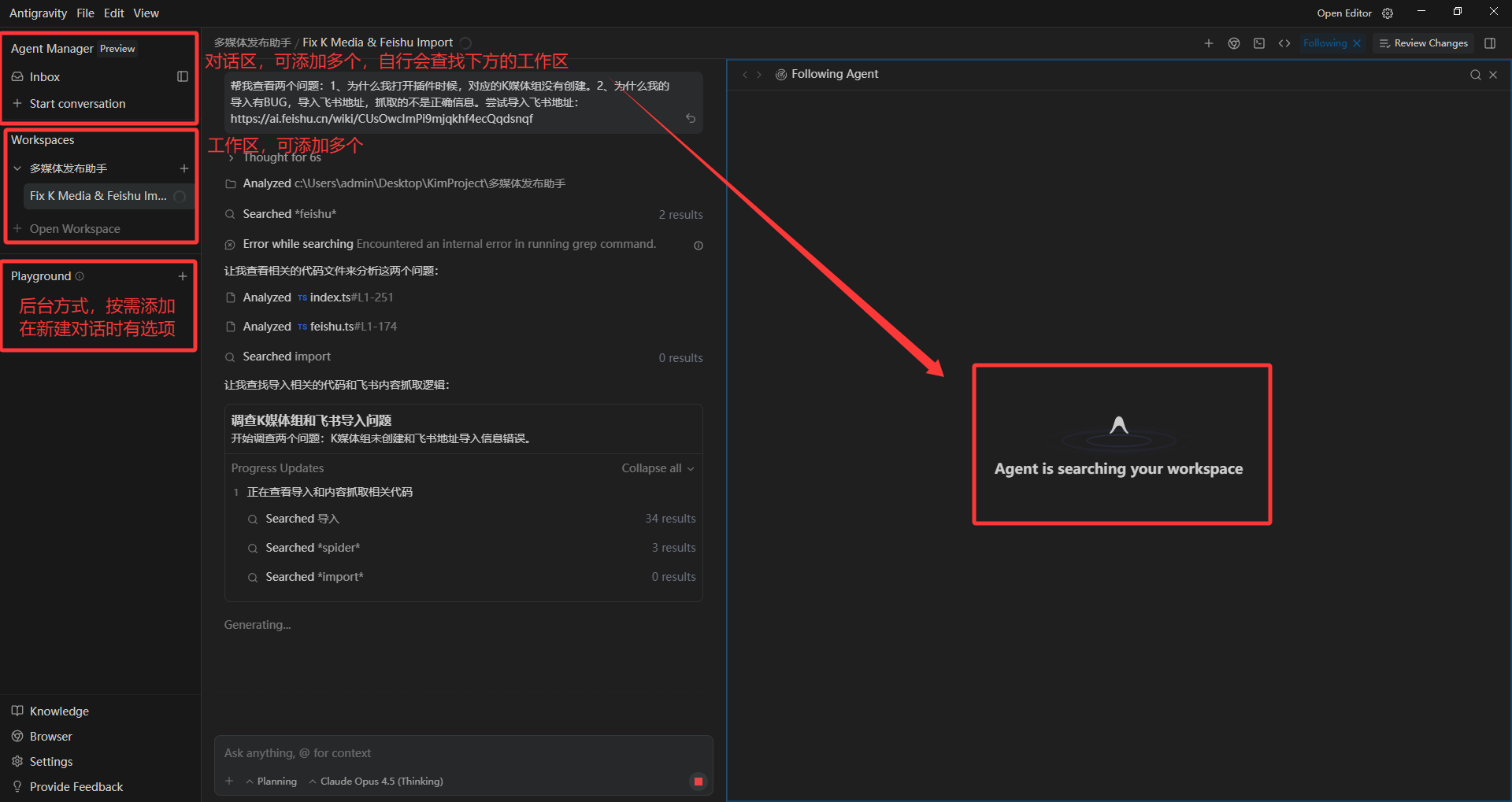Viewport: 1512px width, 802px height.
Task: Open the browser (Chrome) icon in top toolbar
Action: (1234, 43)
